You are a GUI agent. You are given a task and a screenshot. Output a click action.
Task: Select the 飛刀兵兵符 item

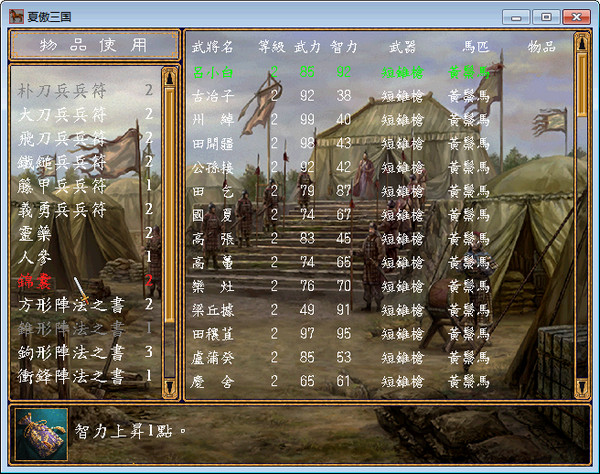click(x=85, y=138)
